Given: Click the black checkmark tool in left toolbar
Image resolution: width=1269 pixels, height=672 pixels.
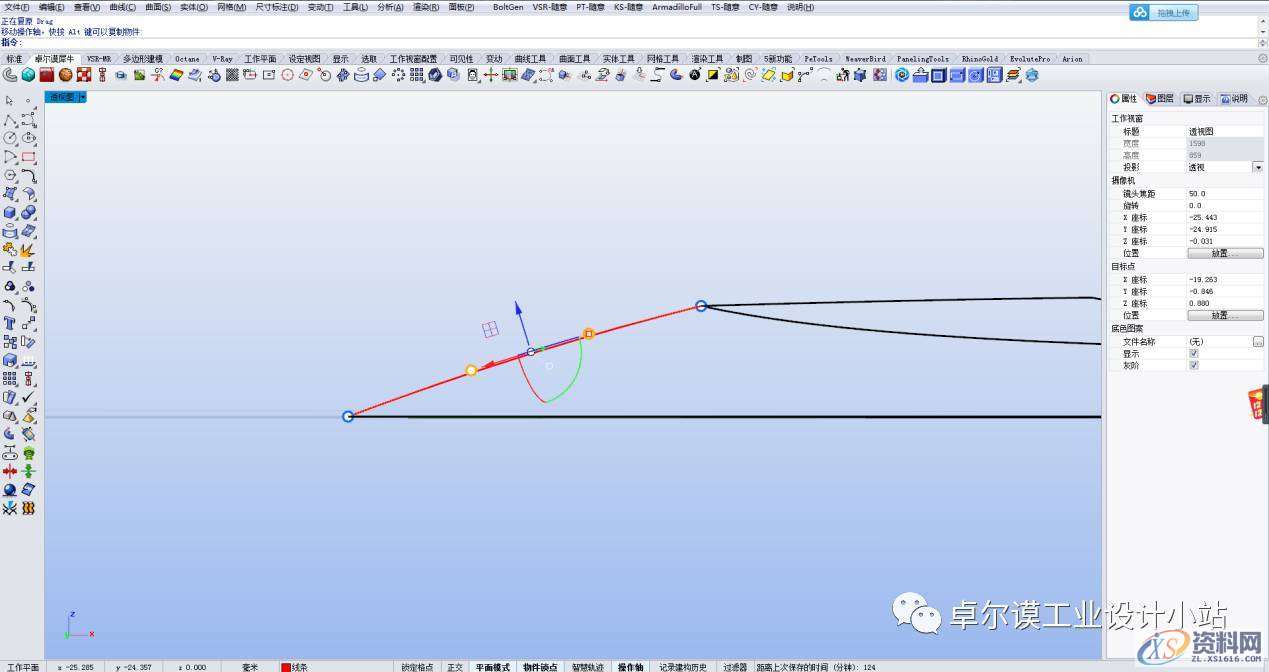Looking at the screenshot, I should click(x=29, y=397).
